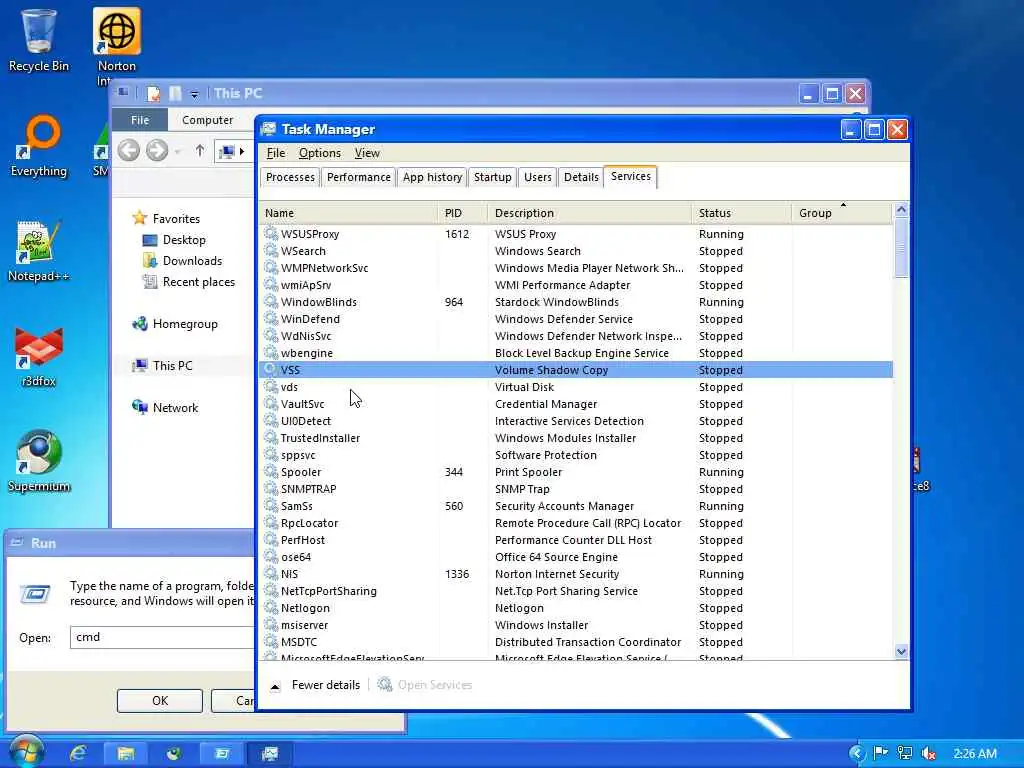Sort services by Name column
The height and width of the screenshot is (768, 1024).
(348, 213)
